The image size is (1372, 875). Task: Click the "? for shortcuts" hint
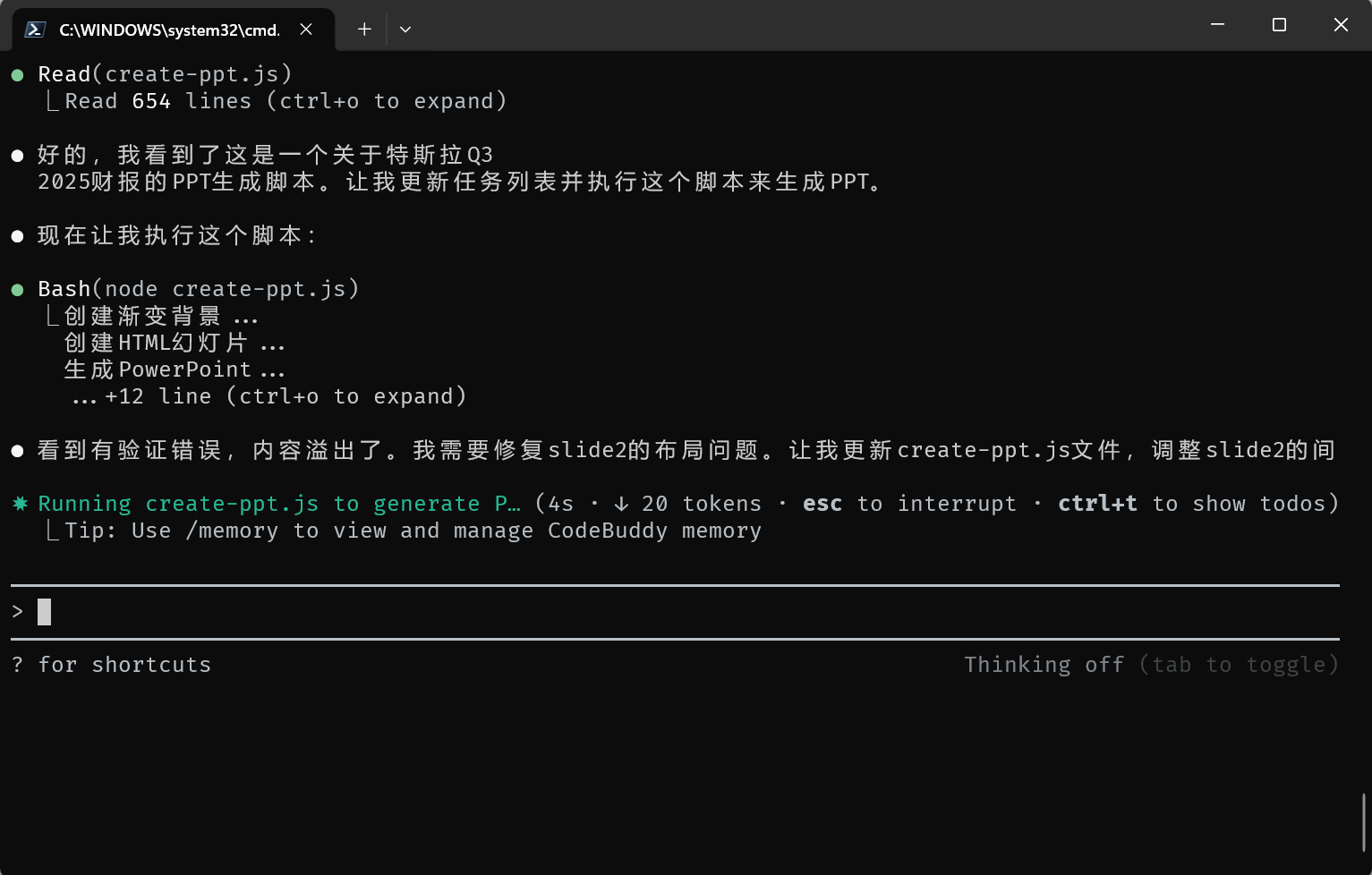pos(112,665)
